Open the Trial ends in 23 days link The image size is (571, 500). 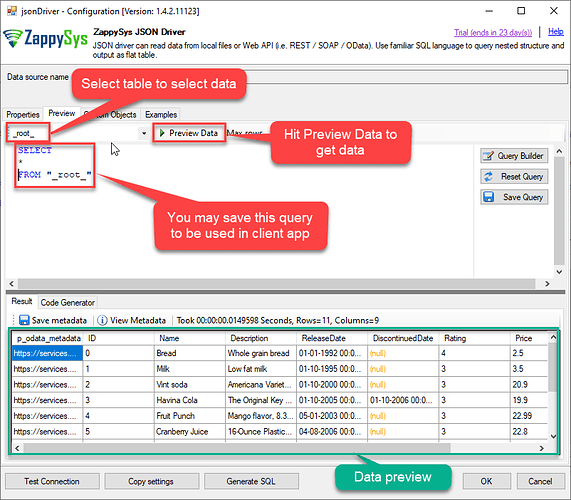(493, 33)
